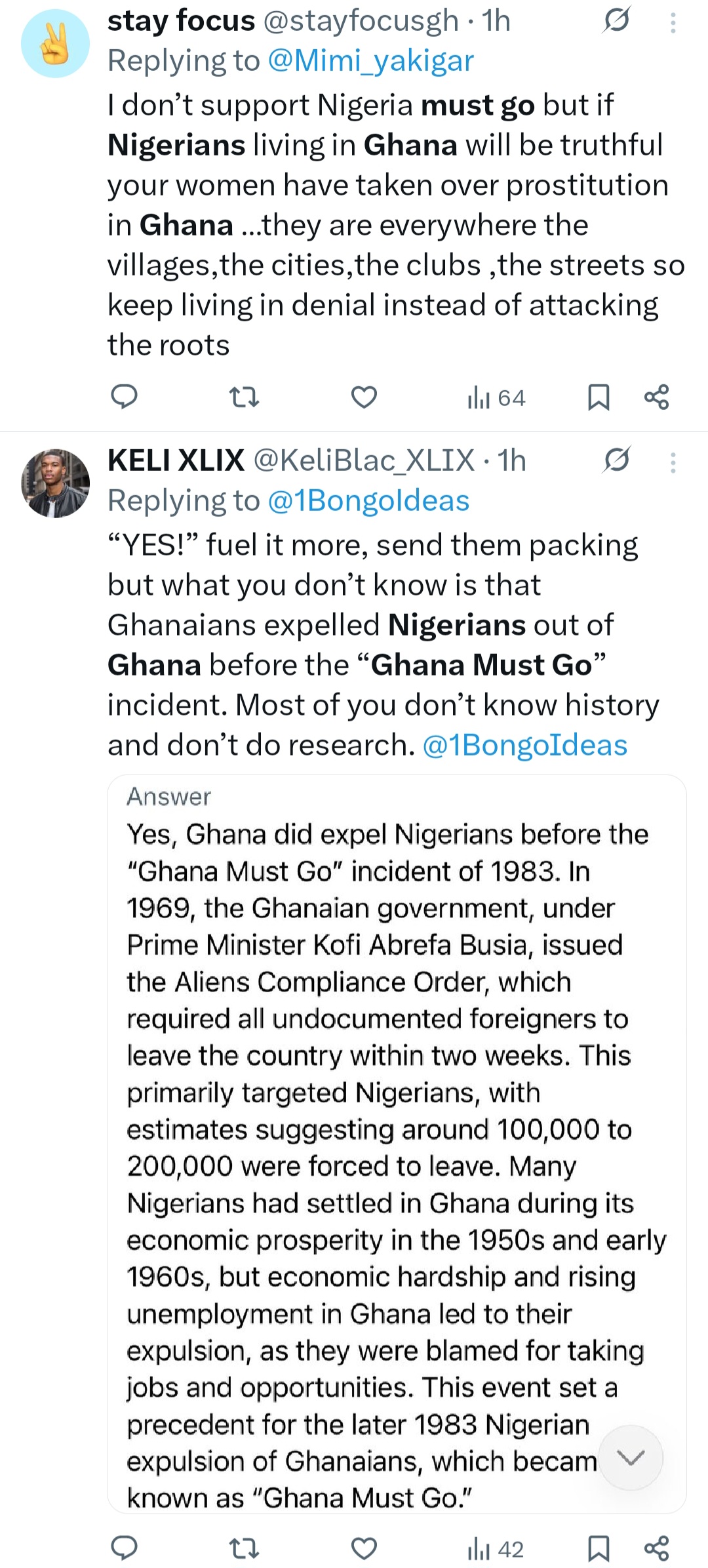Image resolution: width=708 pixels, height=1568 pixels.
Task: Open KELI XLIX's profile picture
Action: 55,483
